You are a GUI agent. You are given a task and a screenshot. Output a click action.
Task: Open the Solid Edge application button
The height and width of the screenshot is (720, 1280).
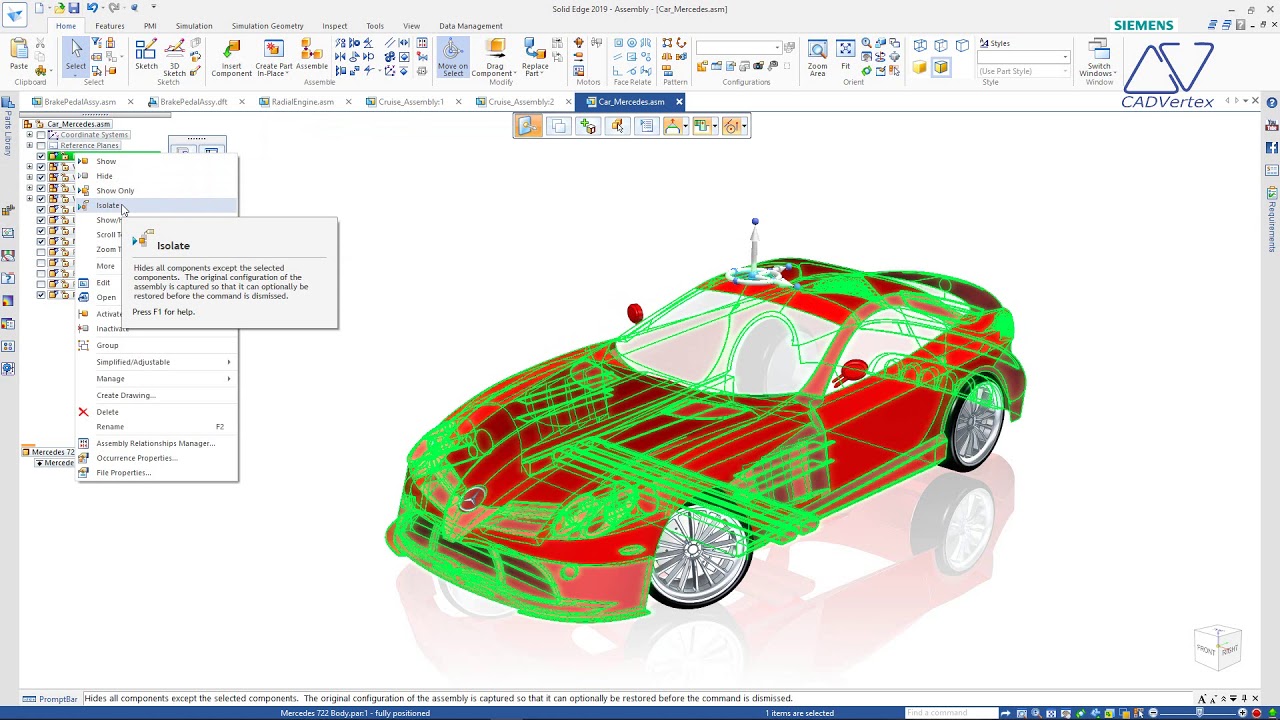tap(14, 14)
